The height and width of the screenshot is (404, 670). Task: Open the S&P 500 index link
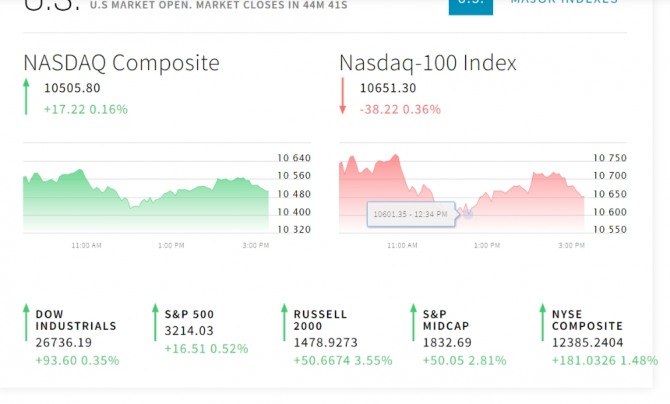[189, 314]
